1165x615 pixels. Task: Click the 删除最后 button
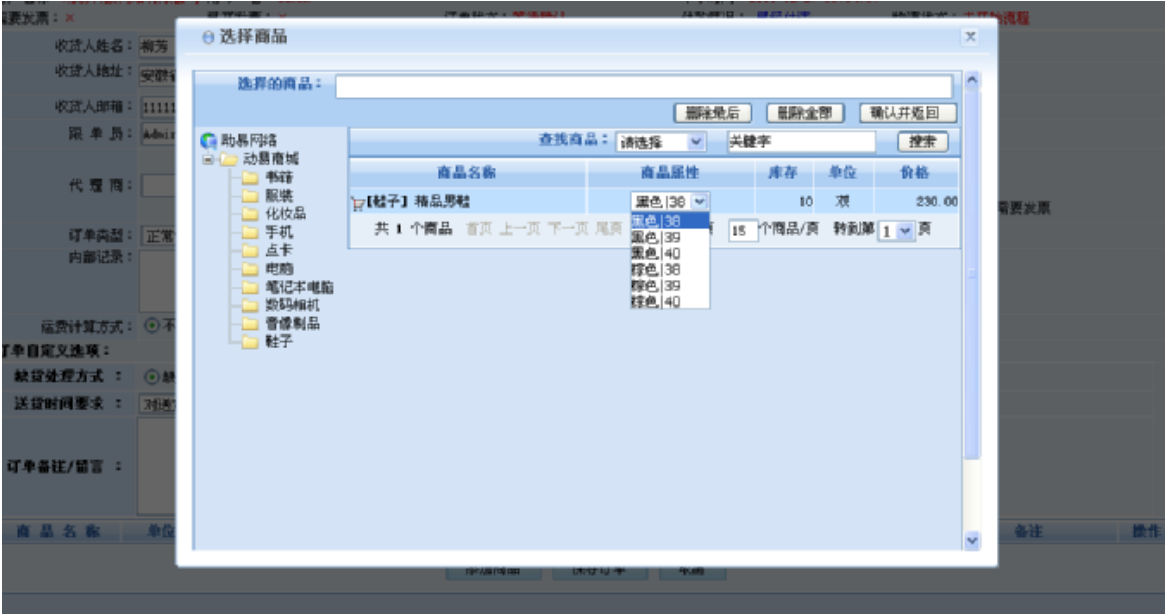pos(713,113)
